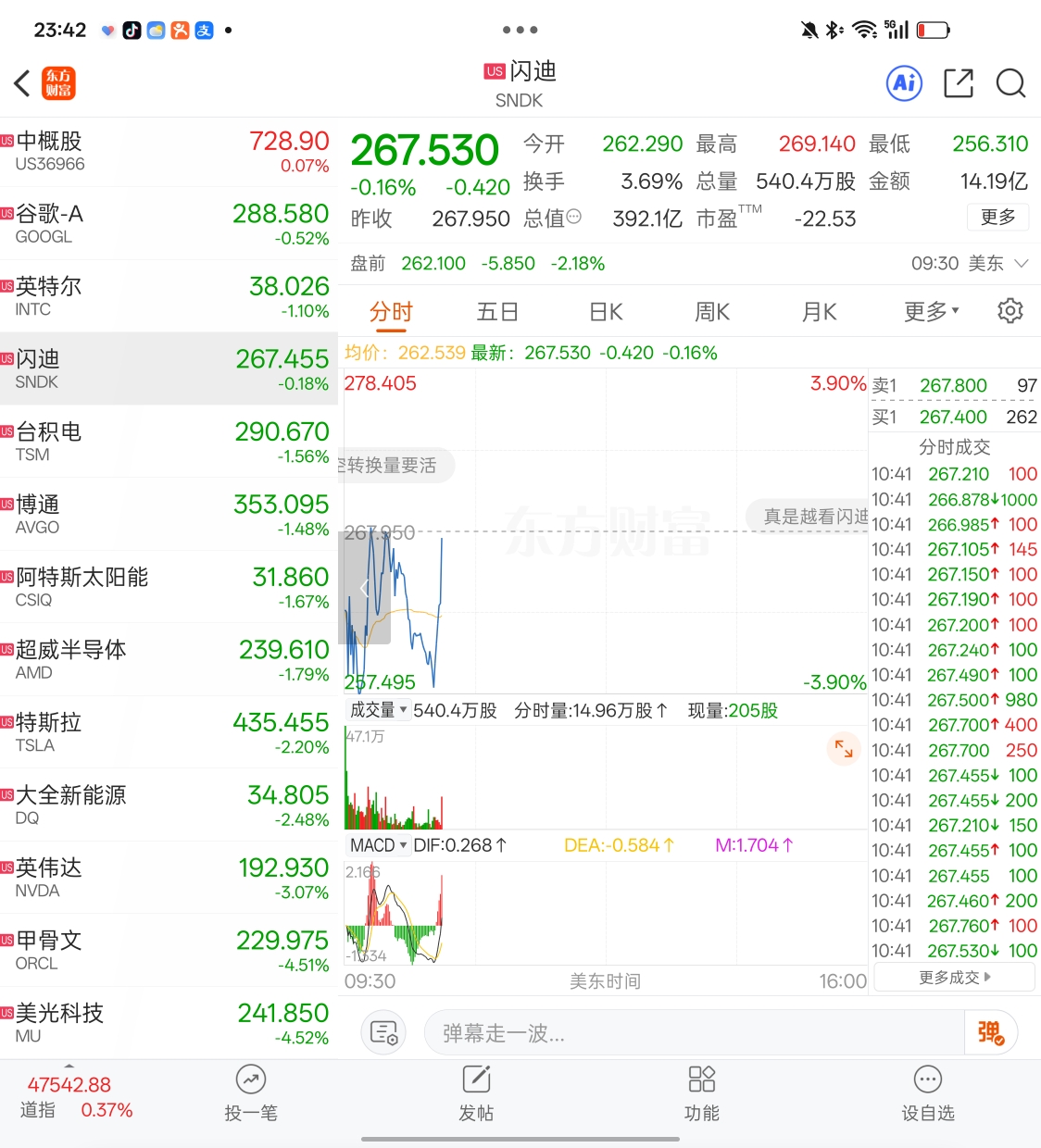1041x1148 pixels.
Task: Open the MACD indicator dropdown
Action: [x=379, y=845]
